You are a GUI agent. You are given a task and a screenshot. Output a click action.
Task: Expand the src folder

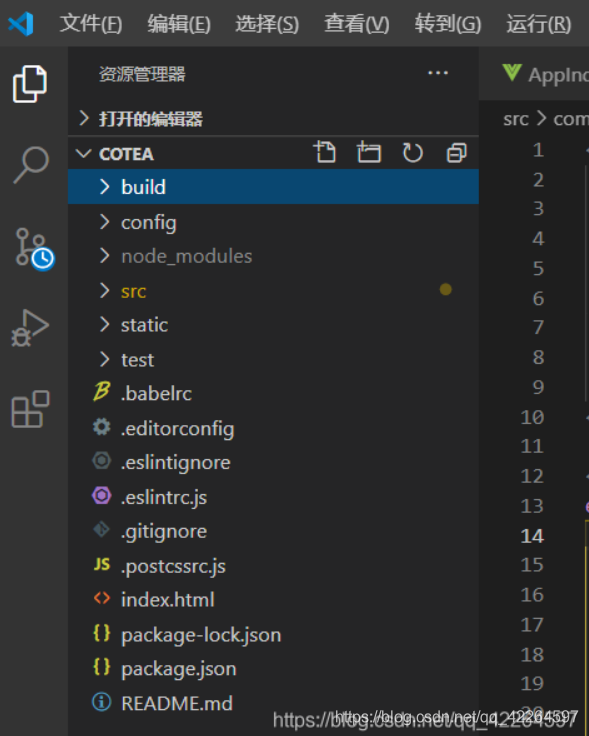pyautogui.click(x=273, y=291)
